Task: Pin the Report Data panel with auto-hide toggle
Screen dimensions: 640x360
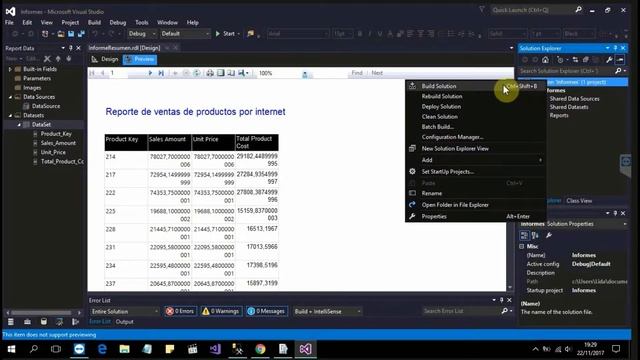Action: point(71,48)
